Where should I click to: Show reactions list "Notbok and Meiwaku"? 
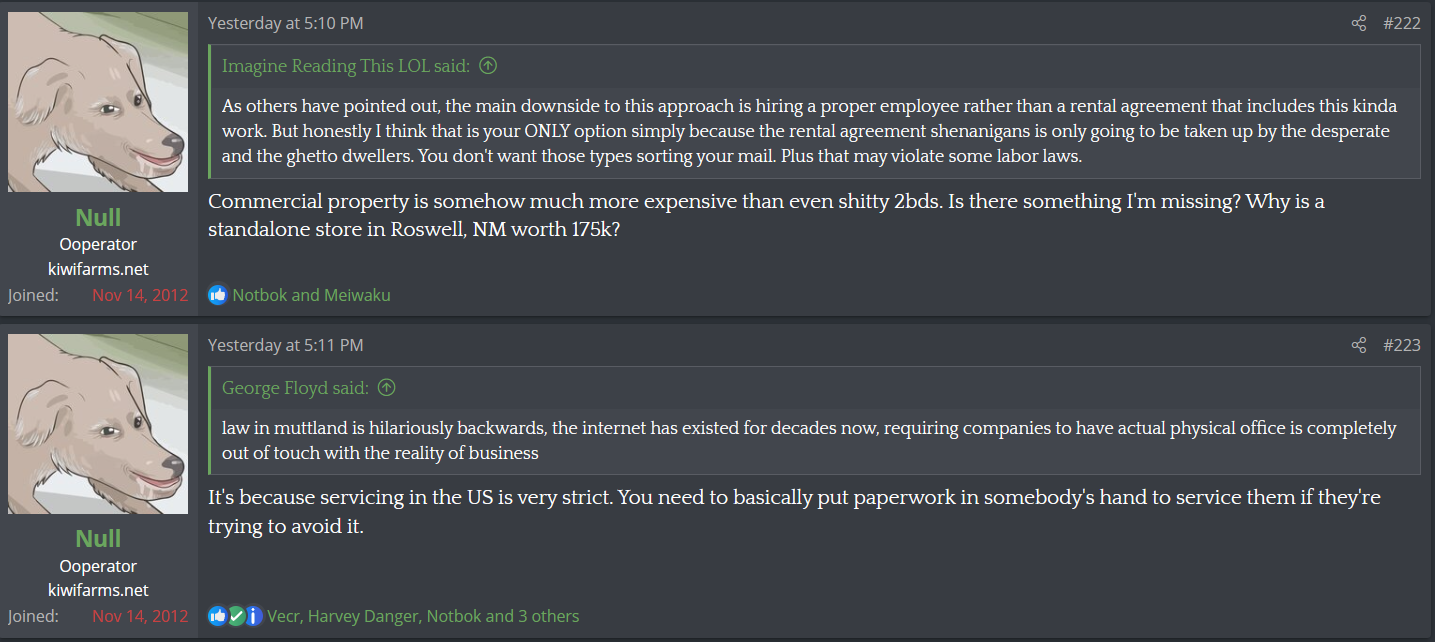tap(311, 295)
